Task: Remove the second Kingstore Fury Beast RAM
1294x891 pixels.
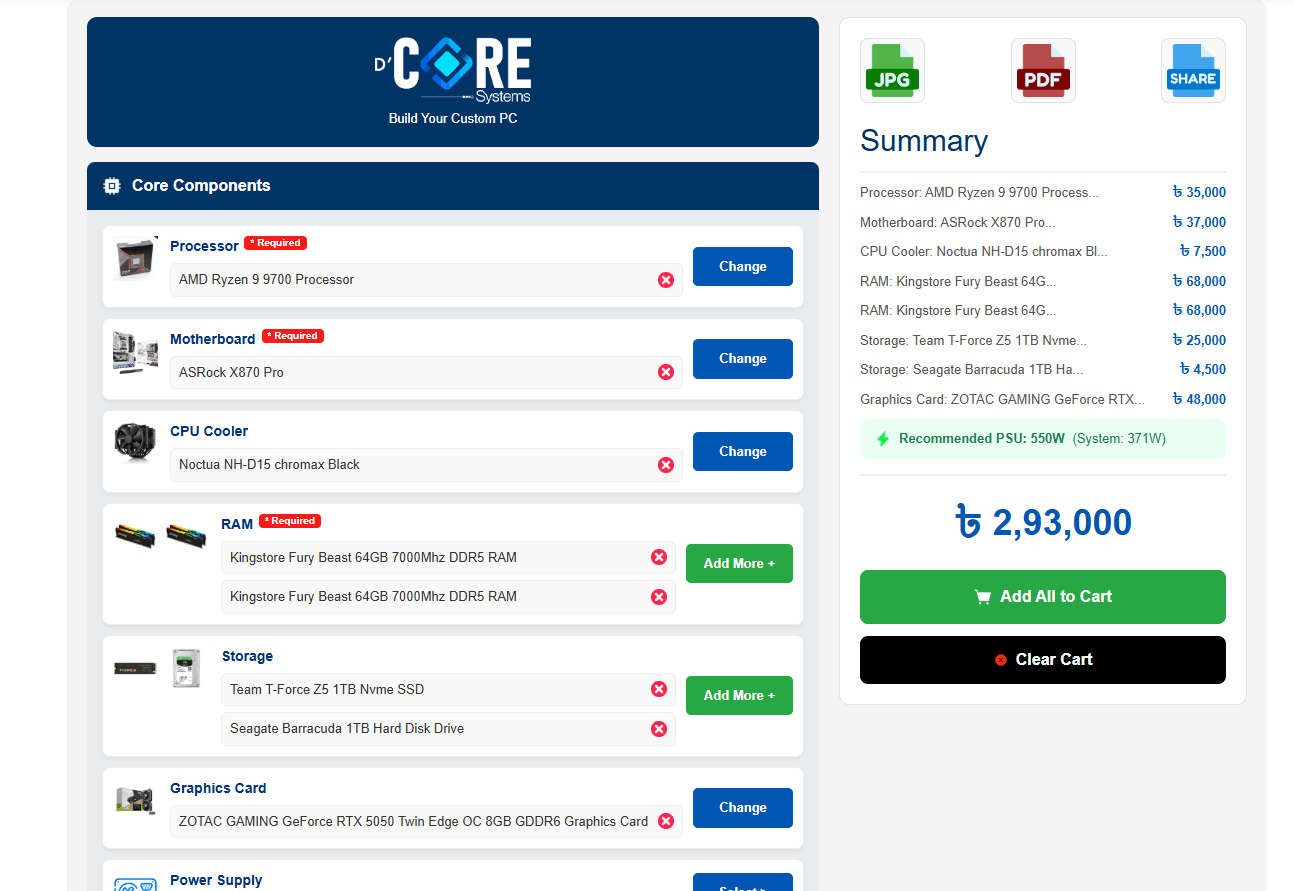Action: 659,597
